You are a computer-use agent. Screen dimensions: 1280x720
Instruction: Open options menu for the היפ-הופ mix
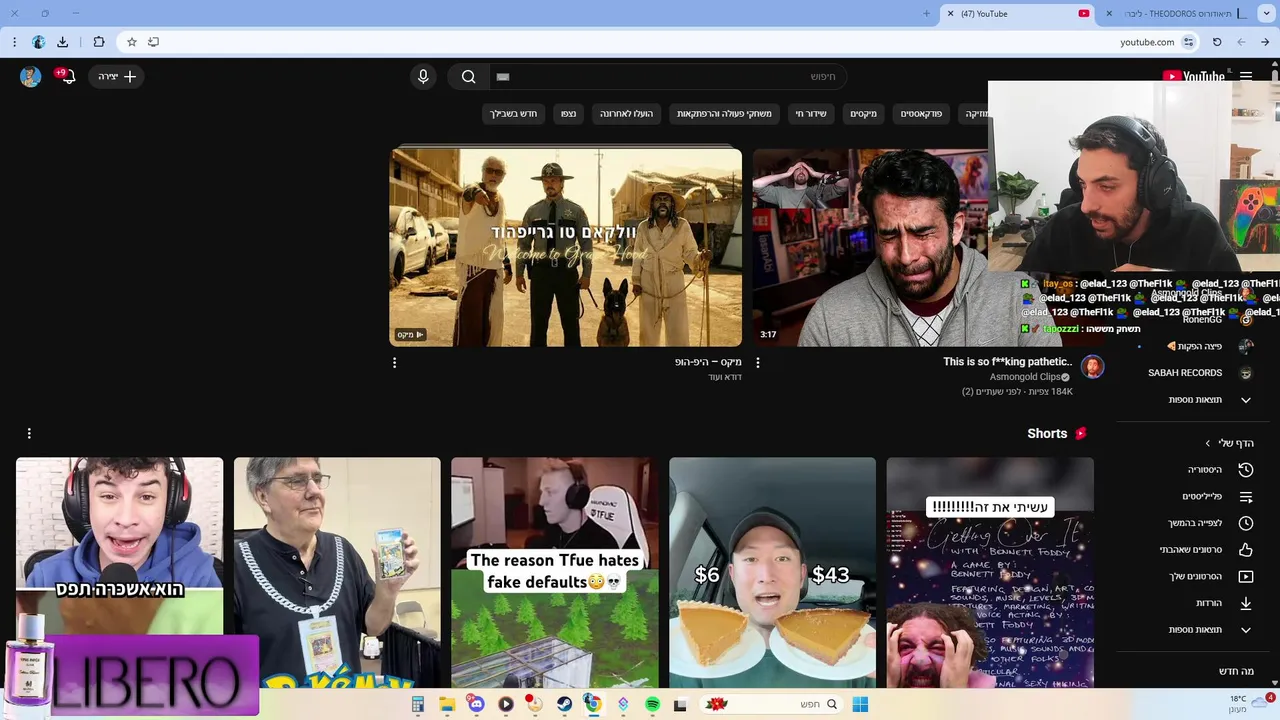click(x=394, y=363)
